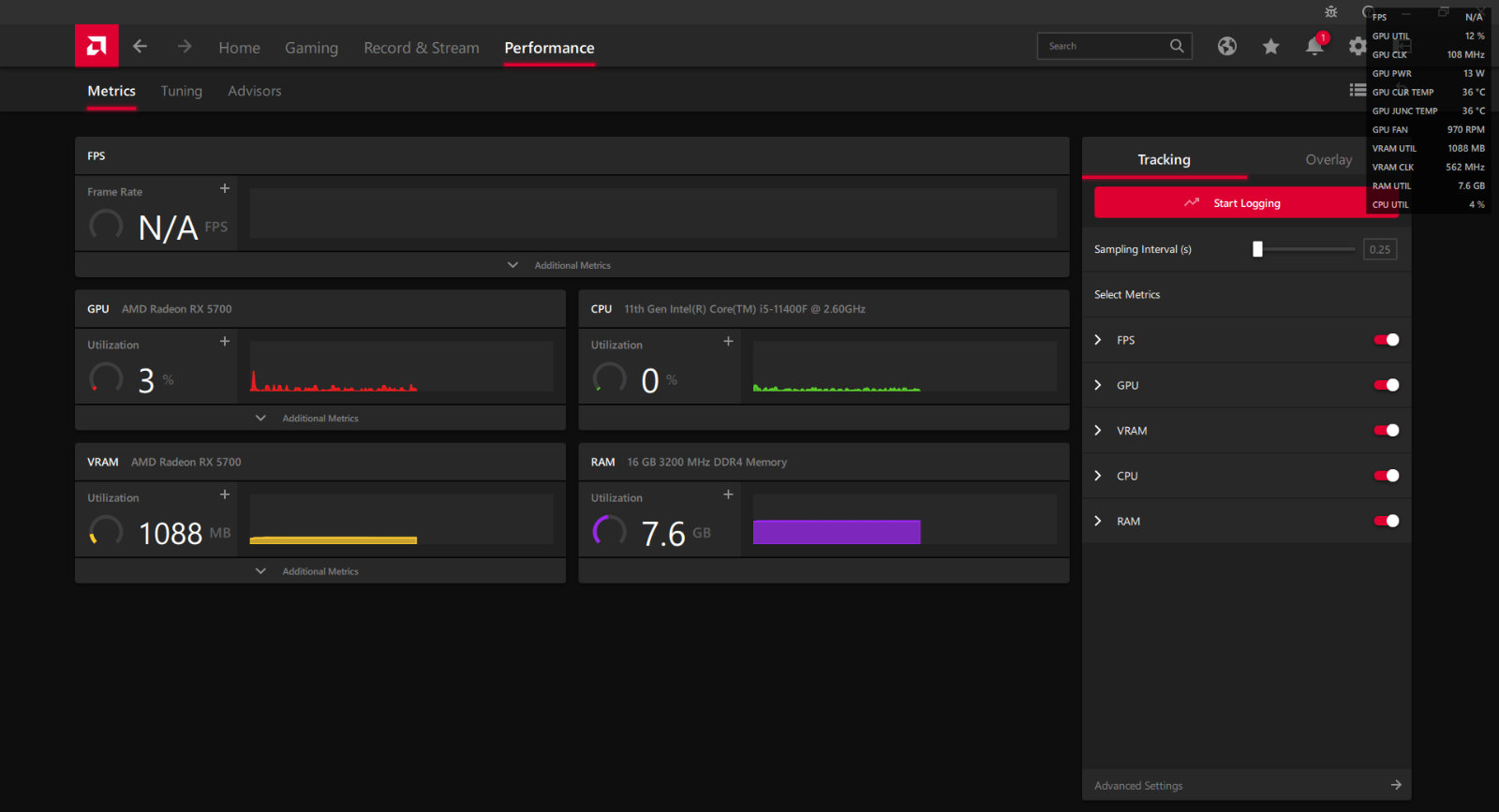The height and width of the screenshot is (812, 1499).
Task: Click the GPU utilization red graph
Action: pyautogui.click(x=402, y=366)
